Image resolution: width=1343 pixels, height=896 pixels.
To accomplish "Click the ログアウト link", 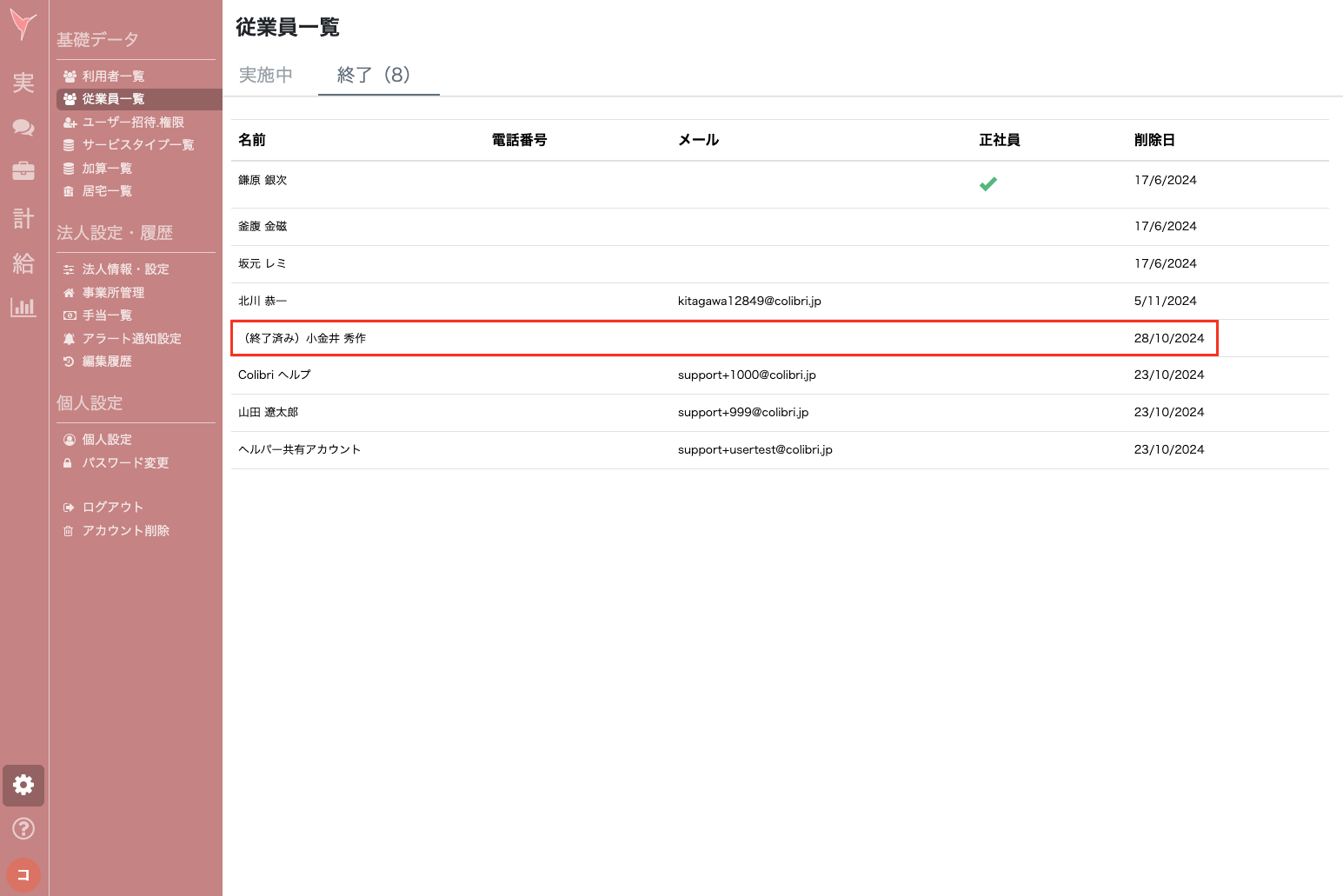I will pyautogui.click(x=112, y=508).
